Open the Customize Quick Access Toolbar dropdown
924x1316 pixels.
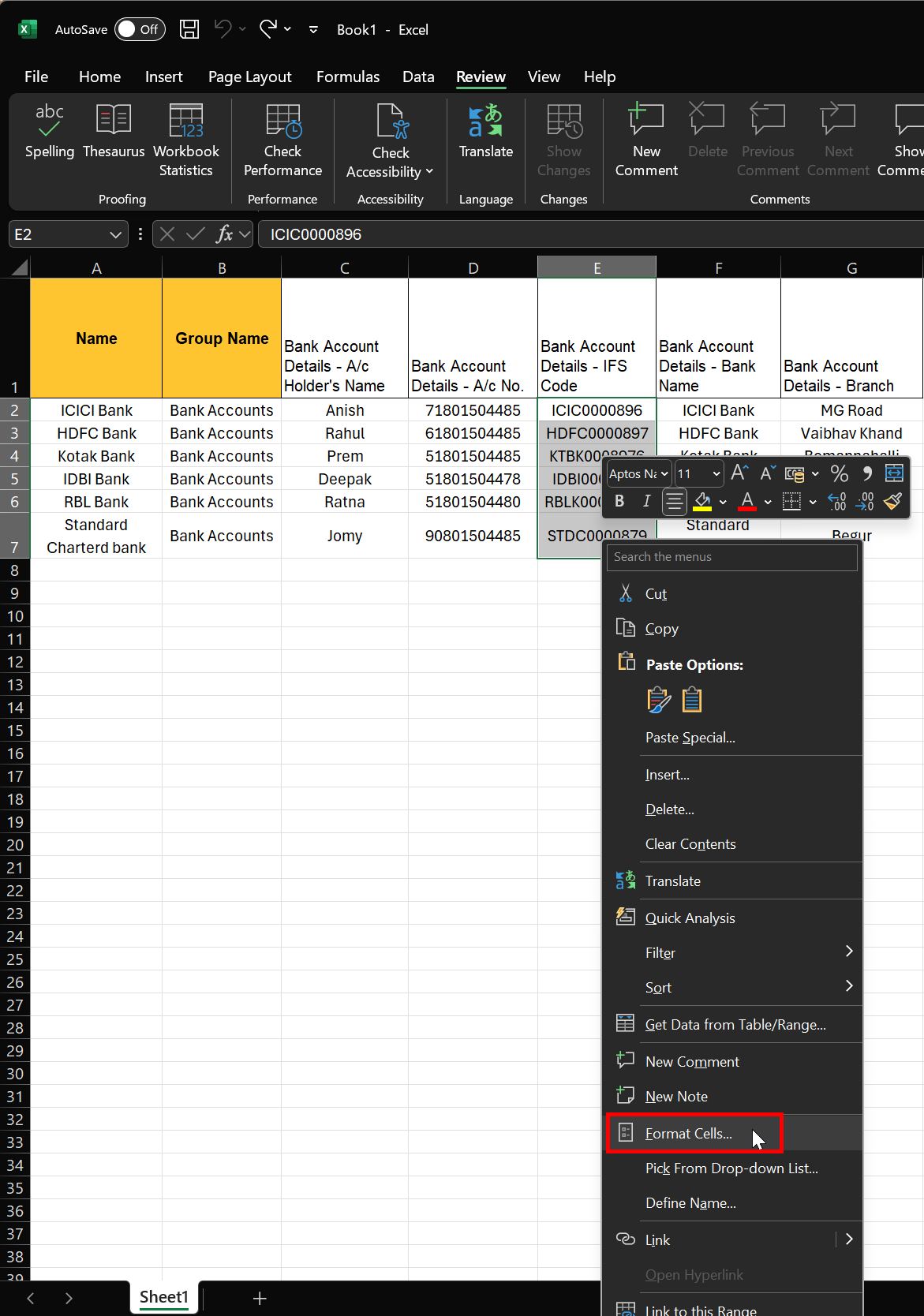(x=313, y=29)
